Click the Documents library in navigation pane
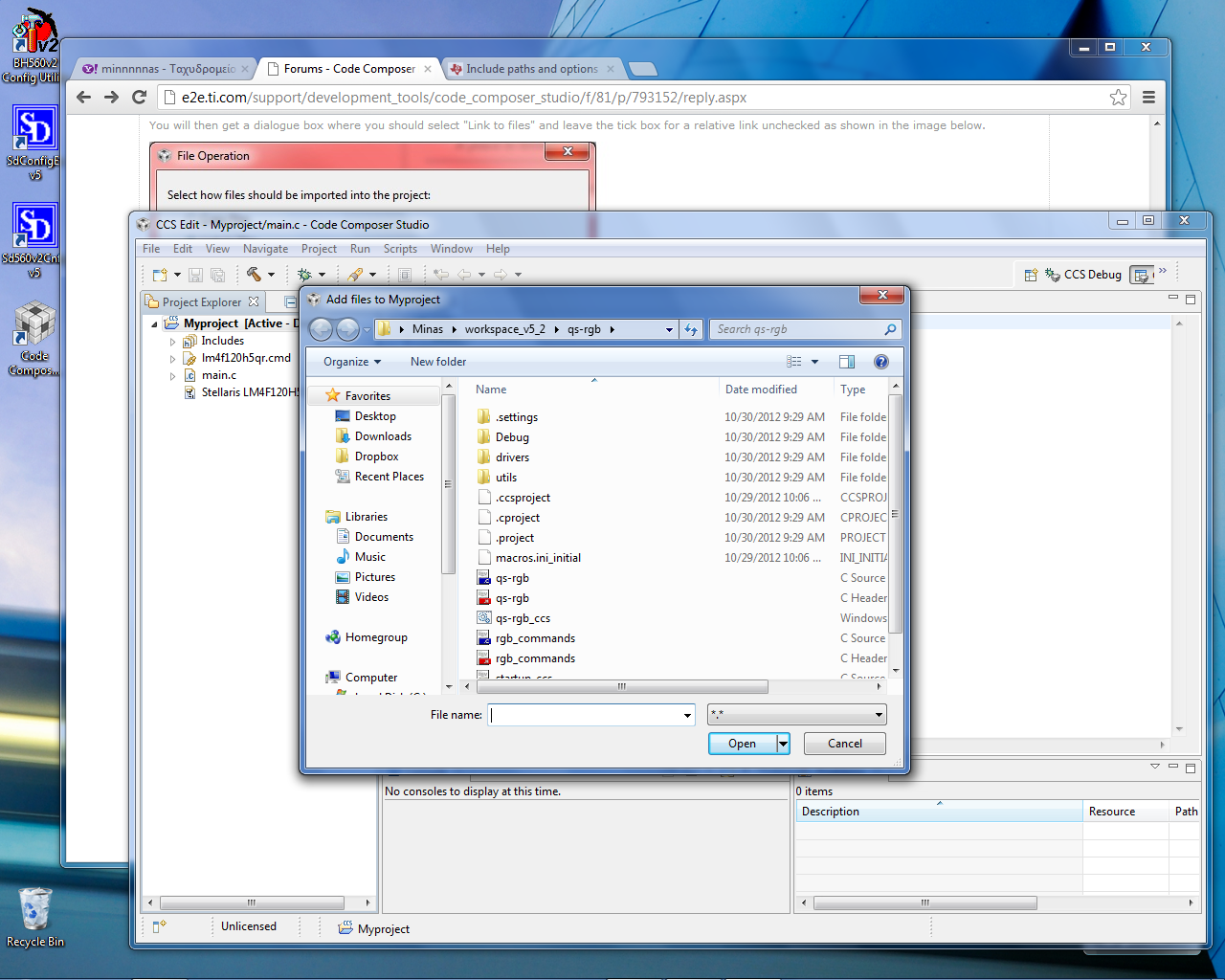The height and width of the screenshot is (980, 1225). (384, 537)
